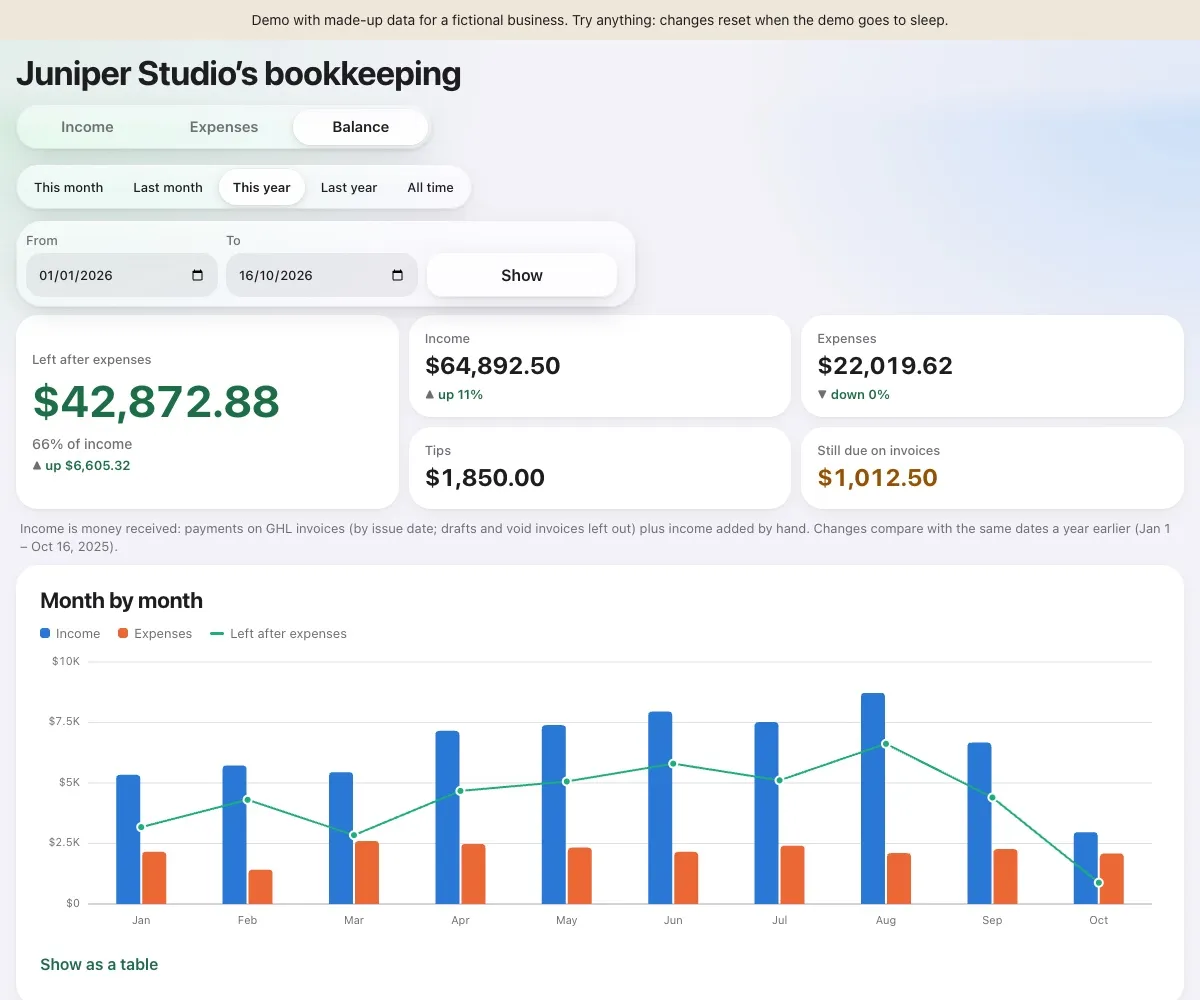Screen dimensions: 1200x1000
Task: Open the To date calendar picker icon
Action: [397, 276]
